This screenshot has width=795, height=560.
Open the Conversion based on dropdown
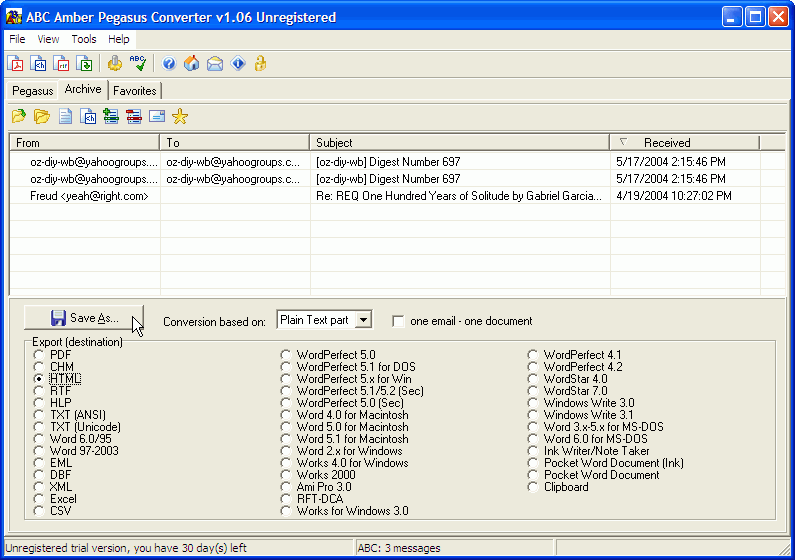pos(364,320)
